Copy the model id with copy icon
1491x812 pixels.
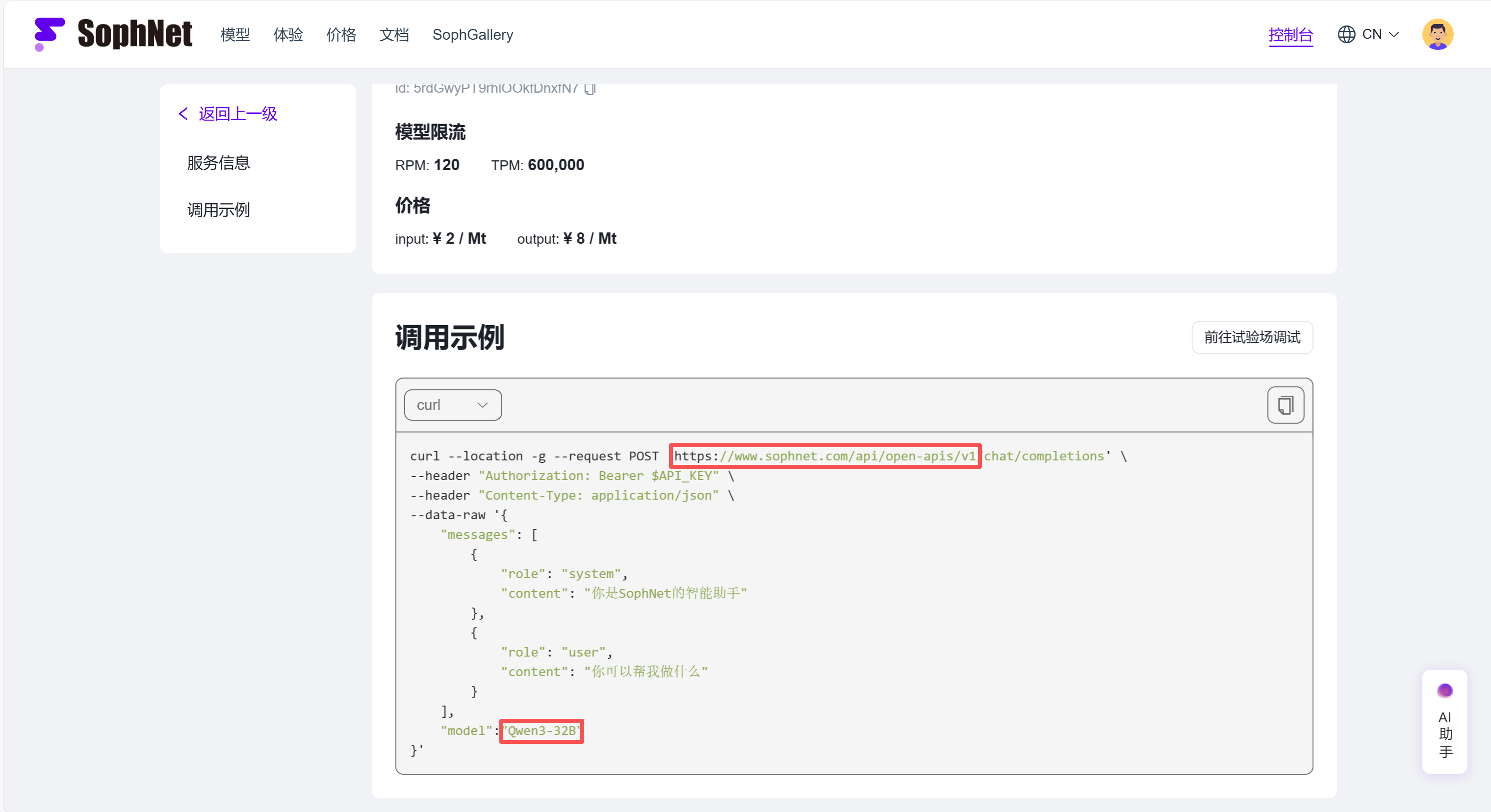tap(589, 89)
